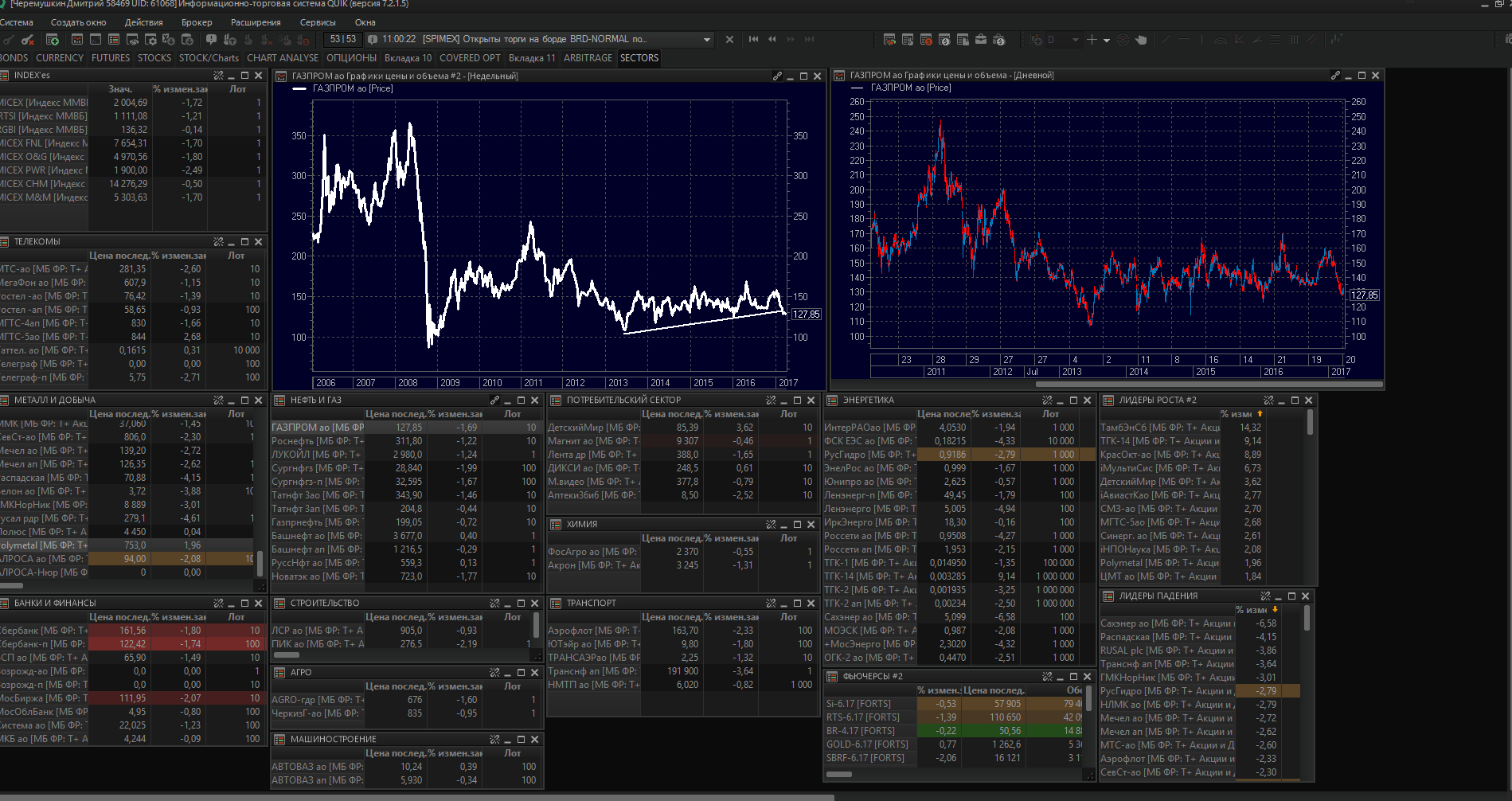The height and width of the screenshot is (801, 1512).
Task: Select the BR-4.17 [FORTS] futures row
Action: 953,731
